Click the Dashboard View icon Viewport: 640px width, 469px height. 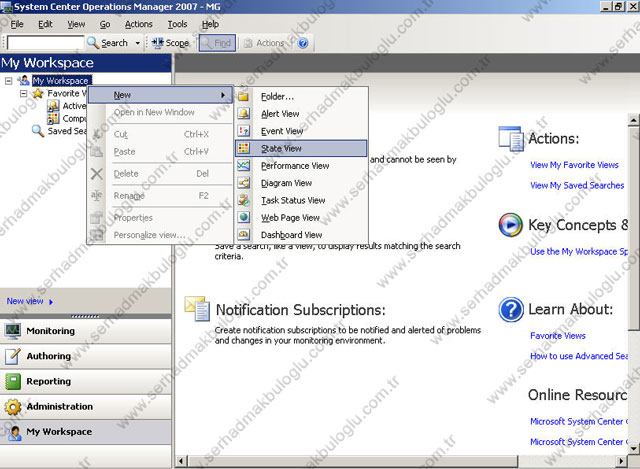pos(244,235)
